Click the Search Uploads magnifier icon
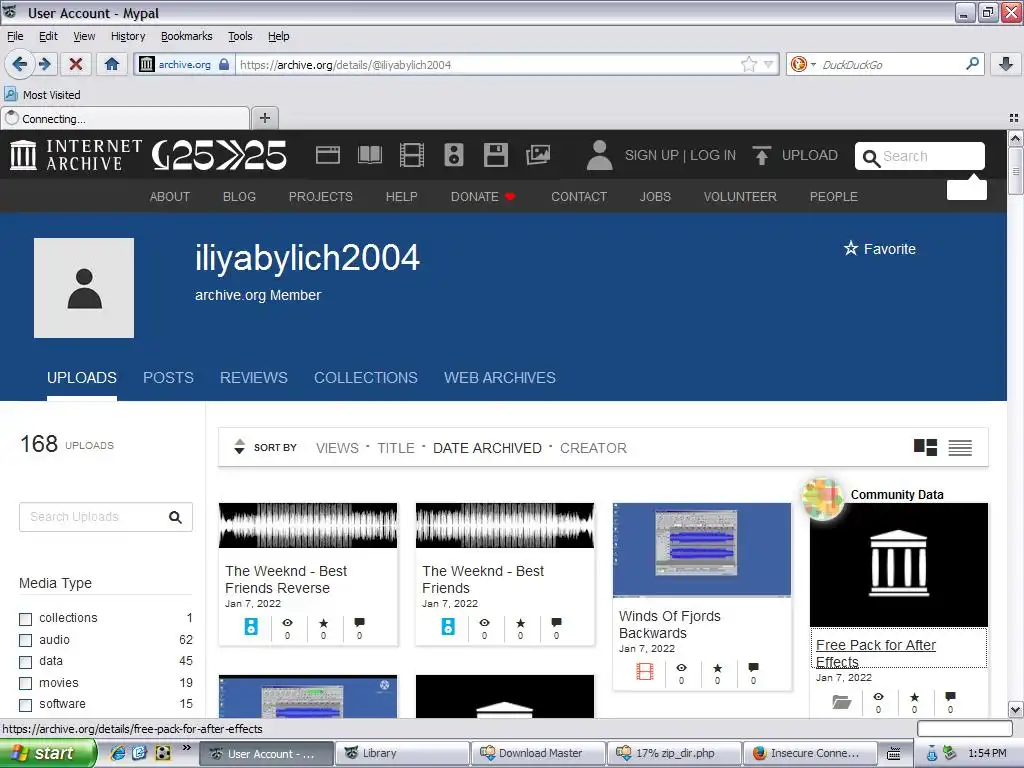The image size is (1024, 768). point(175,517)
